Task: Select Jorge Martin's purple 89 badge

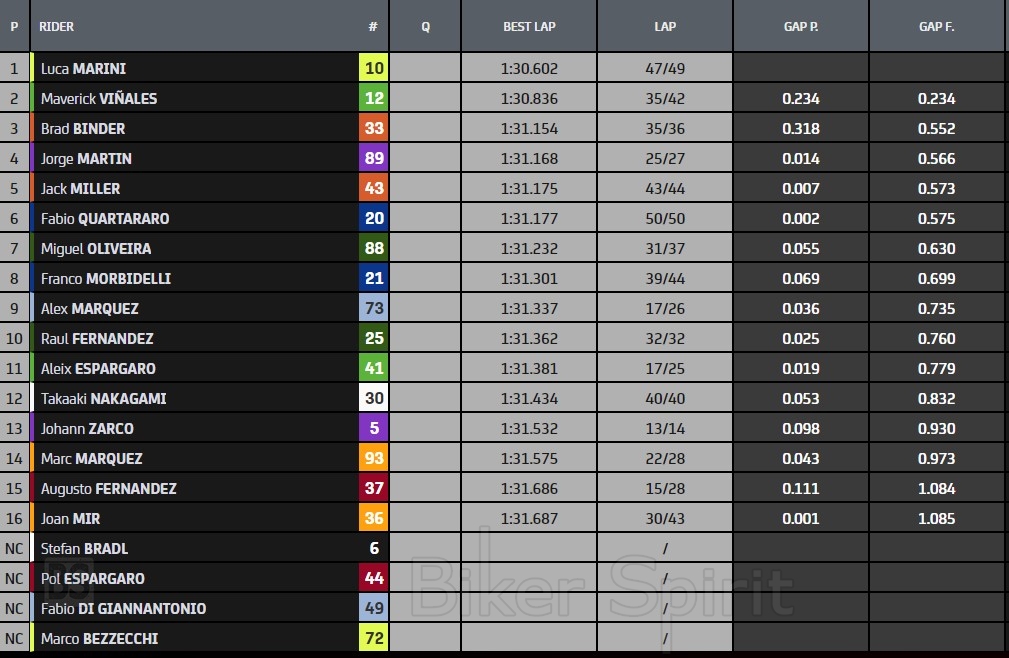Action: coord(373,159)
